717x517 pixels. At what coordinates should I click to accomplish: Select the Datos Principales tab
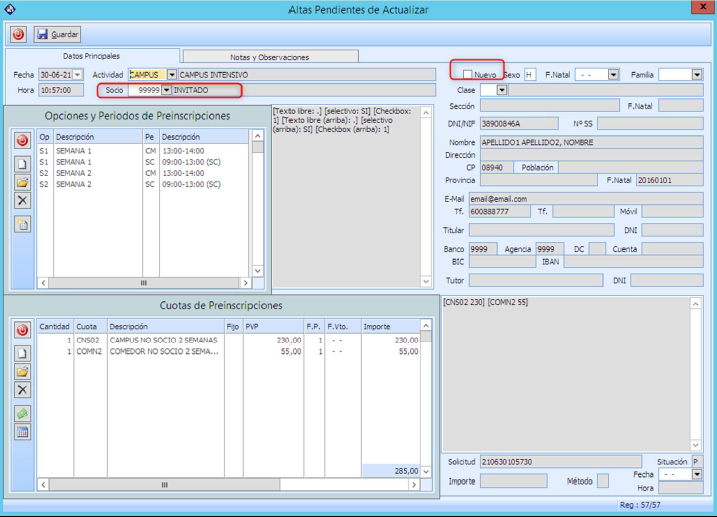91,56
